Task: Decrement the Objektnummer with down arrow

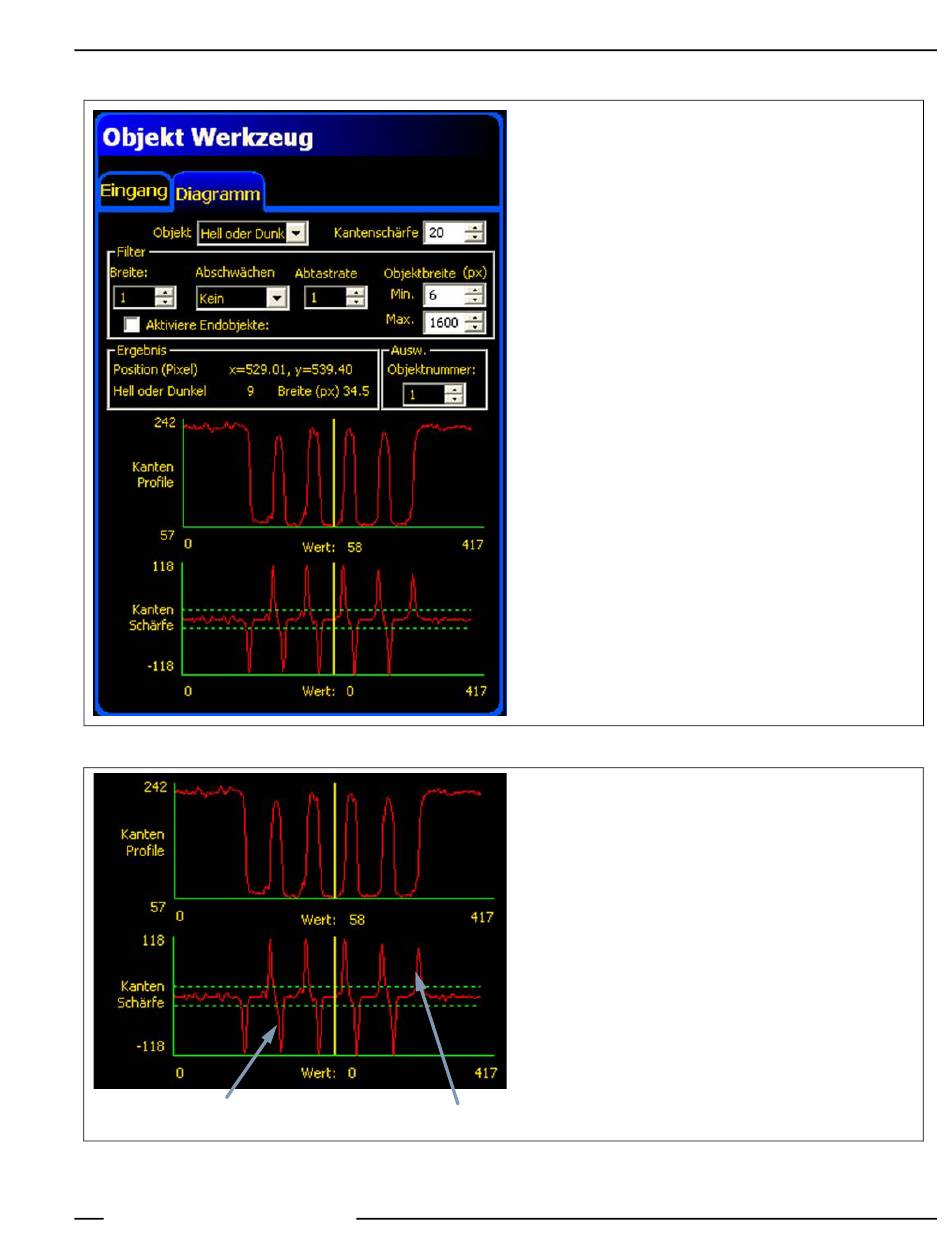Action: point(455,400)
